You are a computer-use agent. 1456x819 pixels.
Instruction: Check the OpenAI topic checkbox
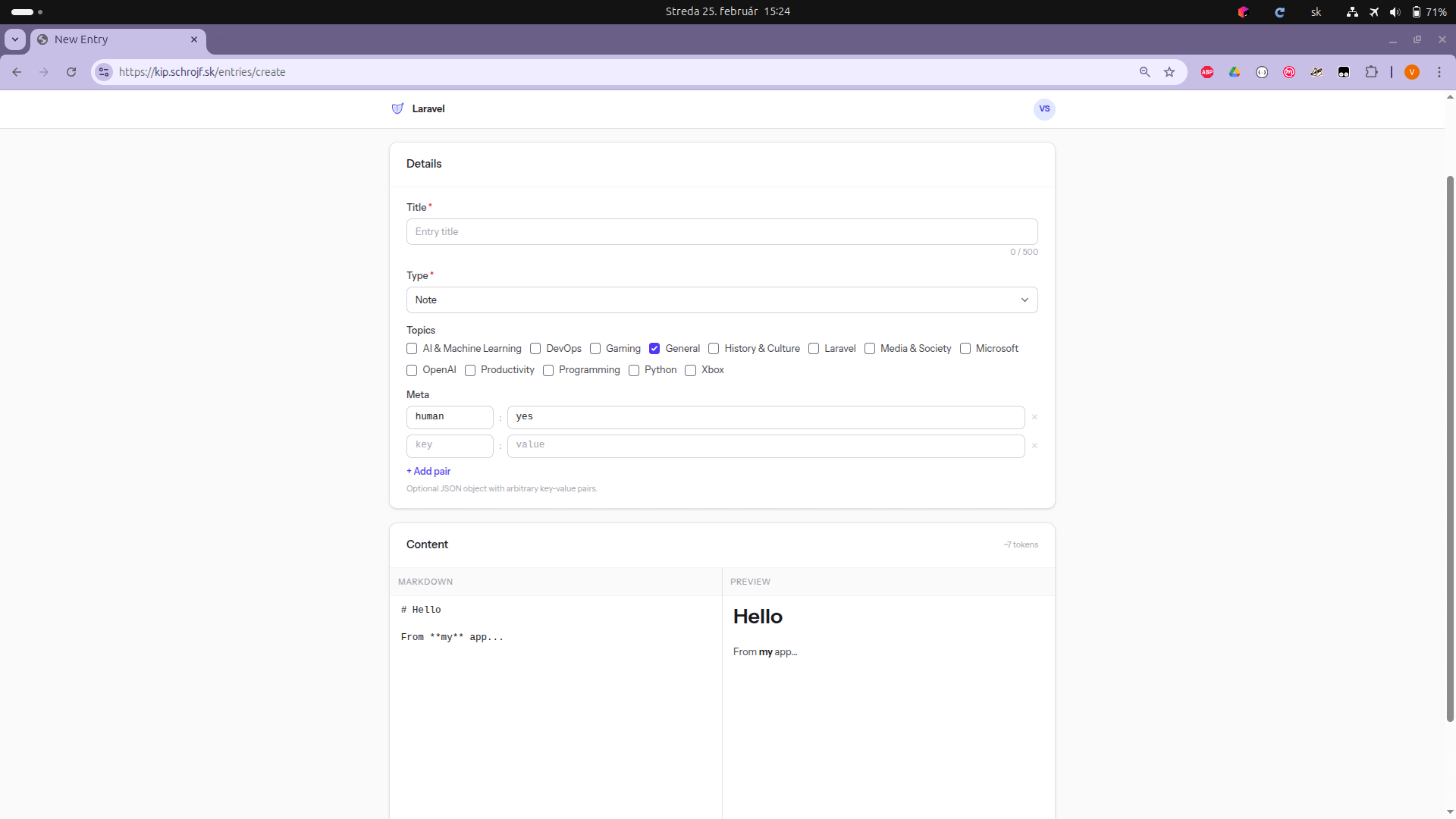(x=412, y=370)
